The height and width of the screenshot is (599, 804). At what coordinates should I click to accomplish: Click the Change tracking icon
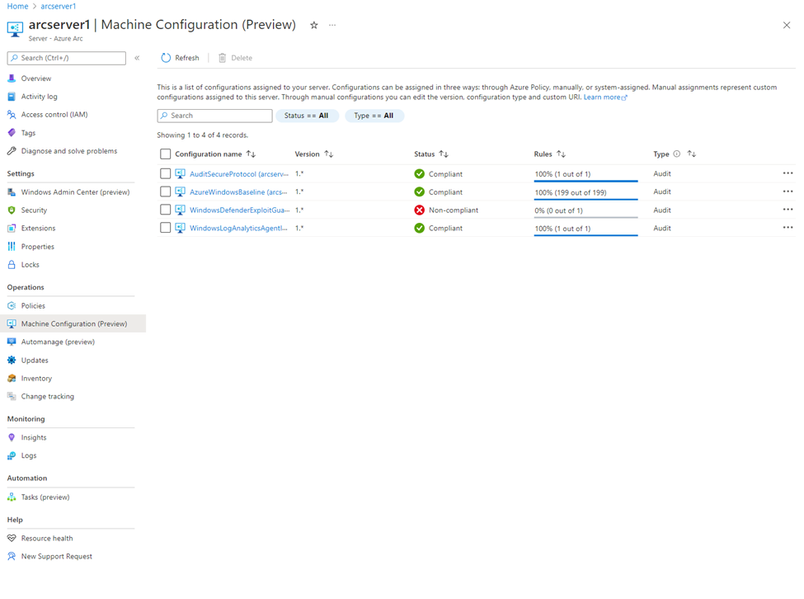pyautogui.click(x=11, y=396)
